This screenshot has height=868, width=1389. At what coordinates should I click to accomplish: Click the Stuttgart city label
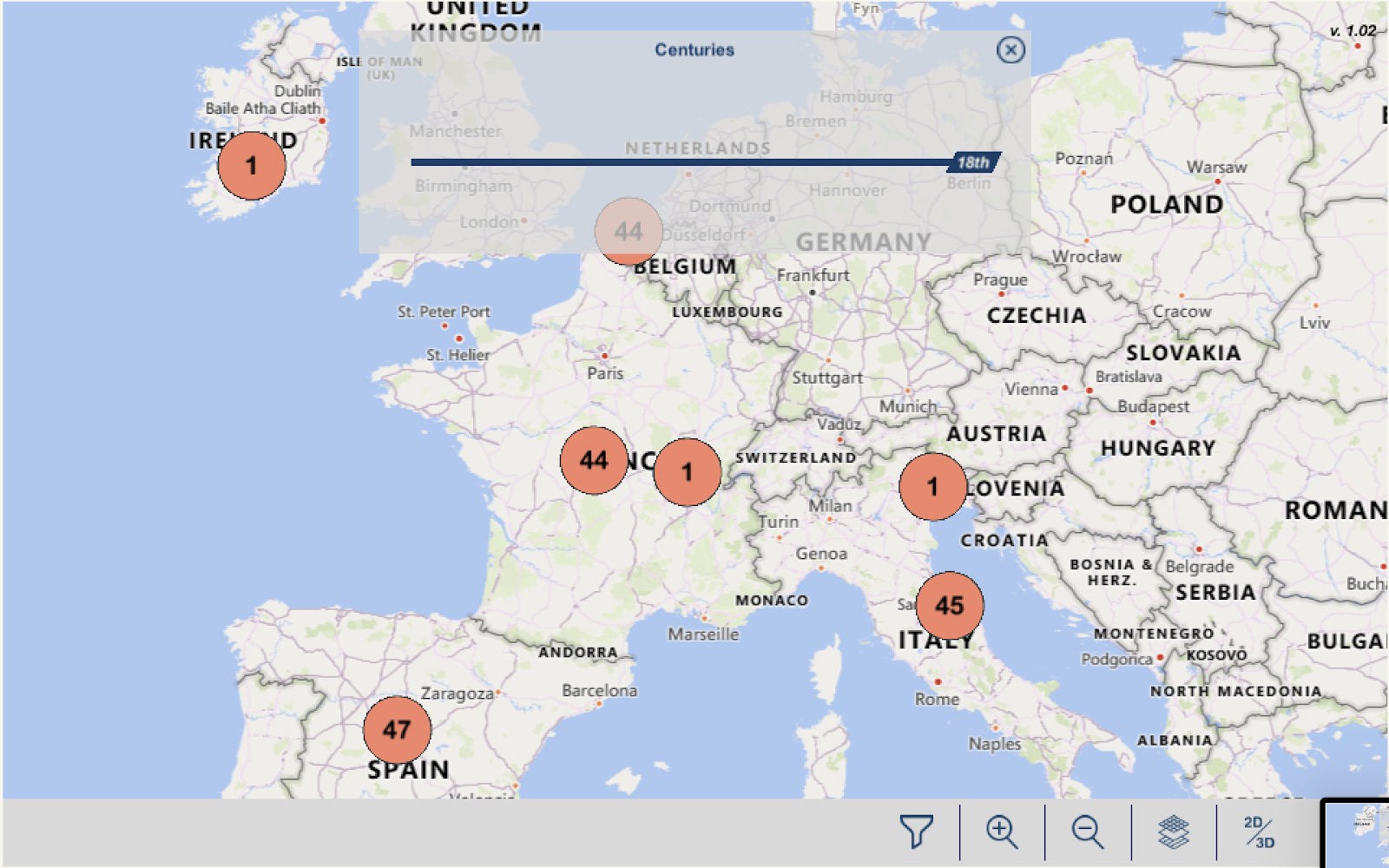pos(827,378)
